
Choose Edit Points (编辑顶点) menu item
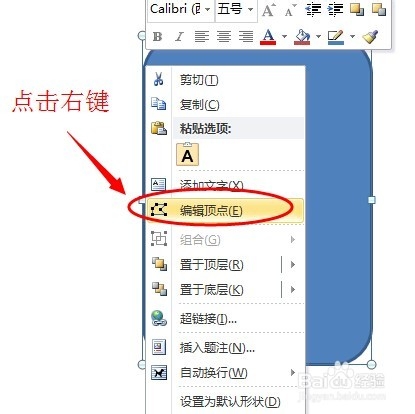(225, 210)
